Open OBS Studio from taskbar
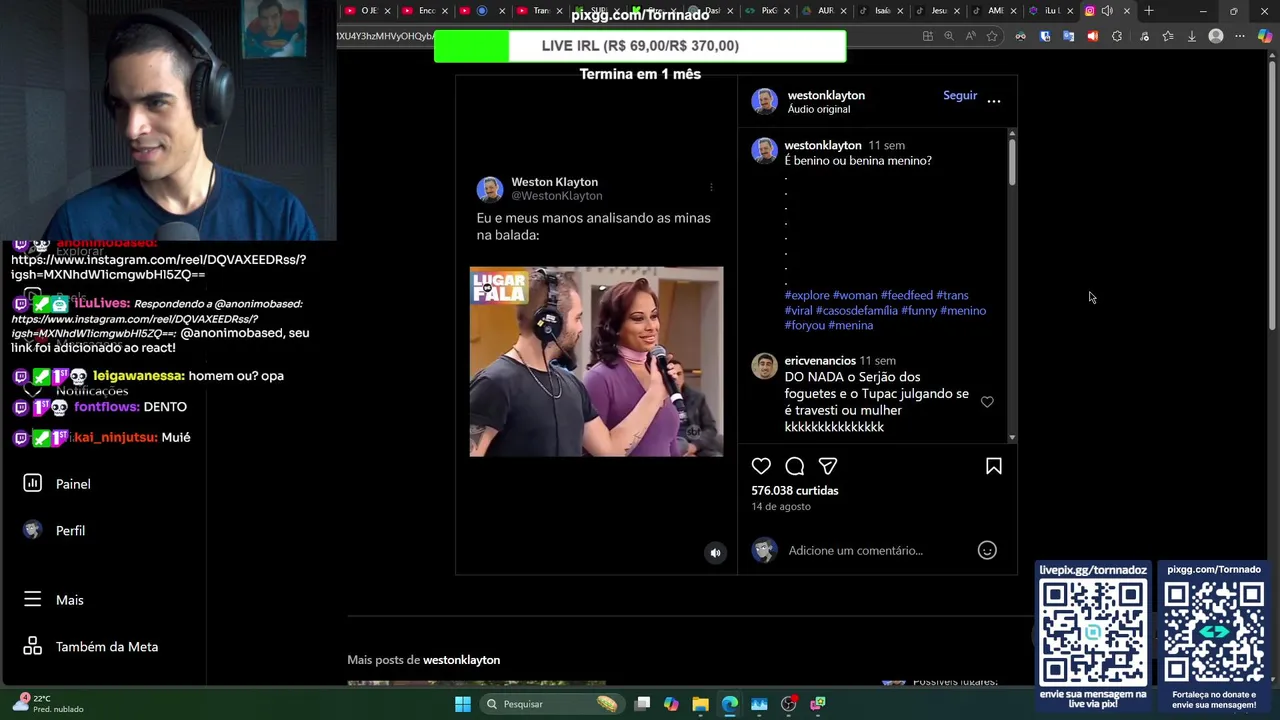 [x=789, y=704]
